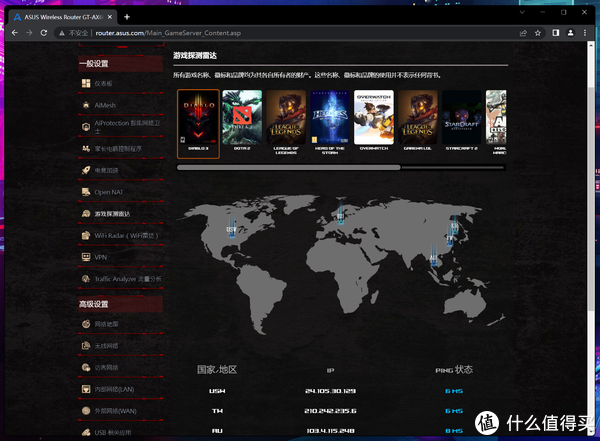
Task: Click the rocket game boost icon
Action: tap(86, 170)
